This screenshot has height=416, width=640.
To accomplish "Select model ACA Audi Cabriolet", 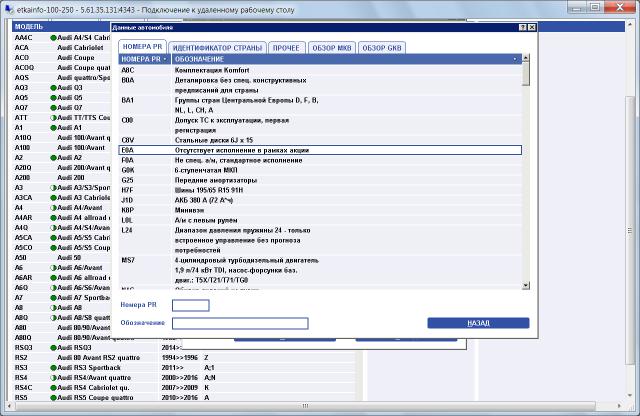I will [61, 48].
